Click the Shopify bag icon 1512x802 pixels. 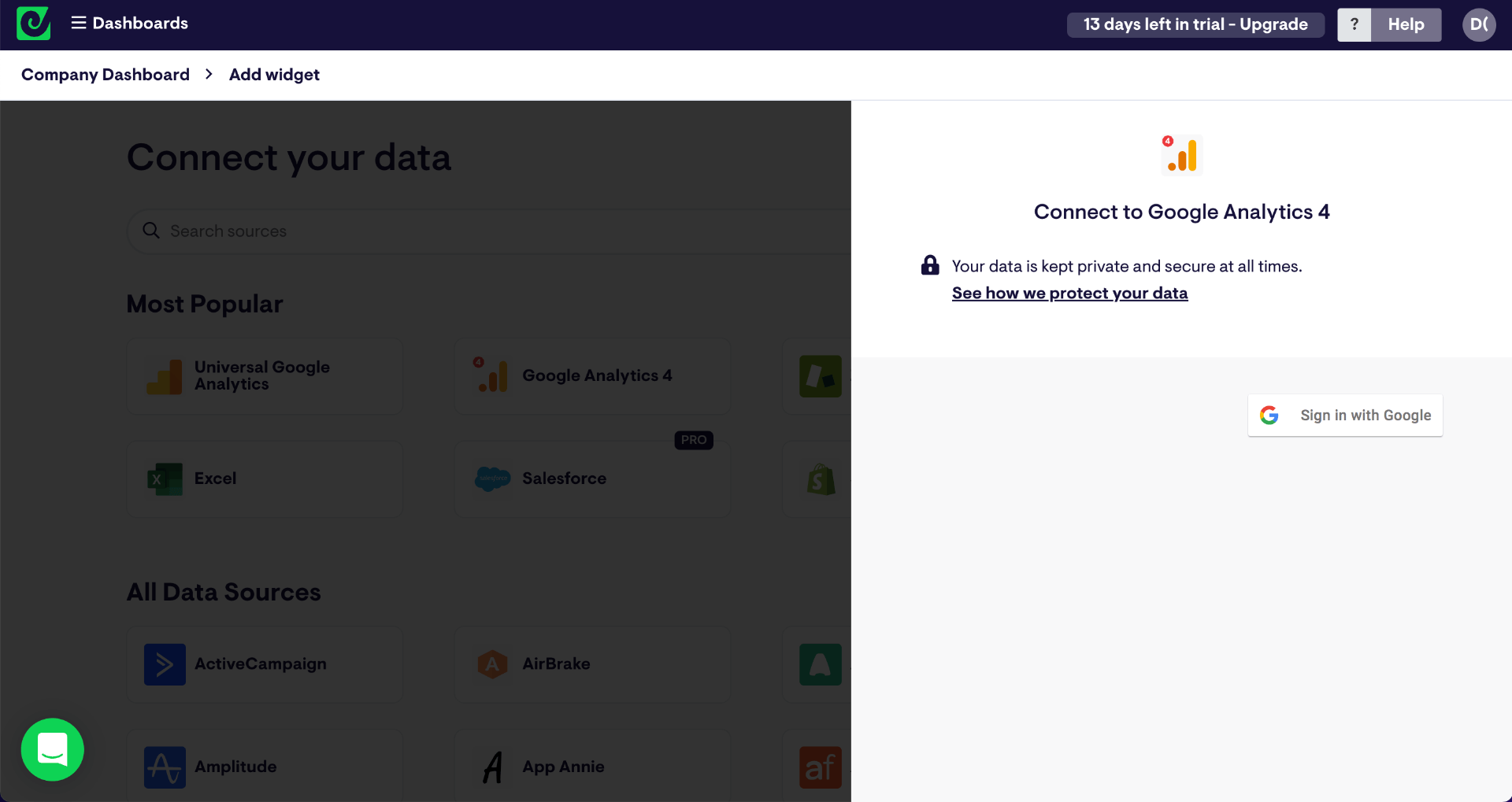[821, 479]
